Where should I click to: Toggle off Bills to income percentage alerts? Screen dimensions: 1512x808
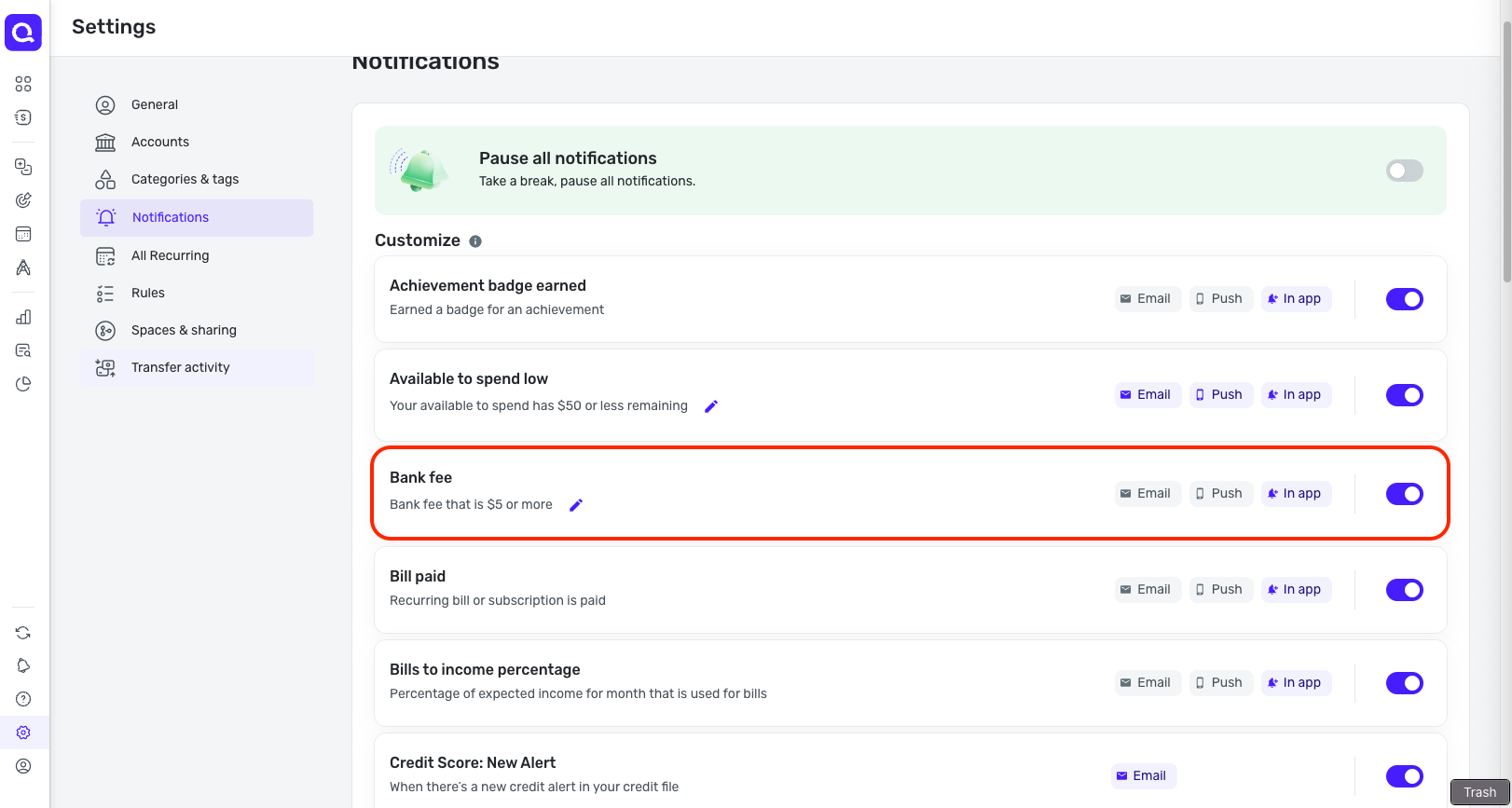tap(1404, 683)
